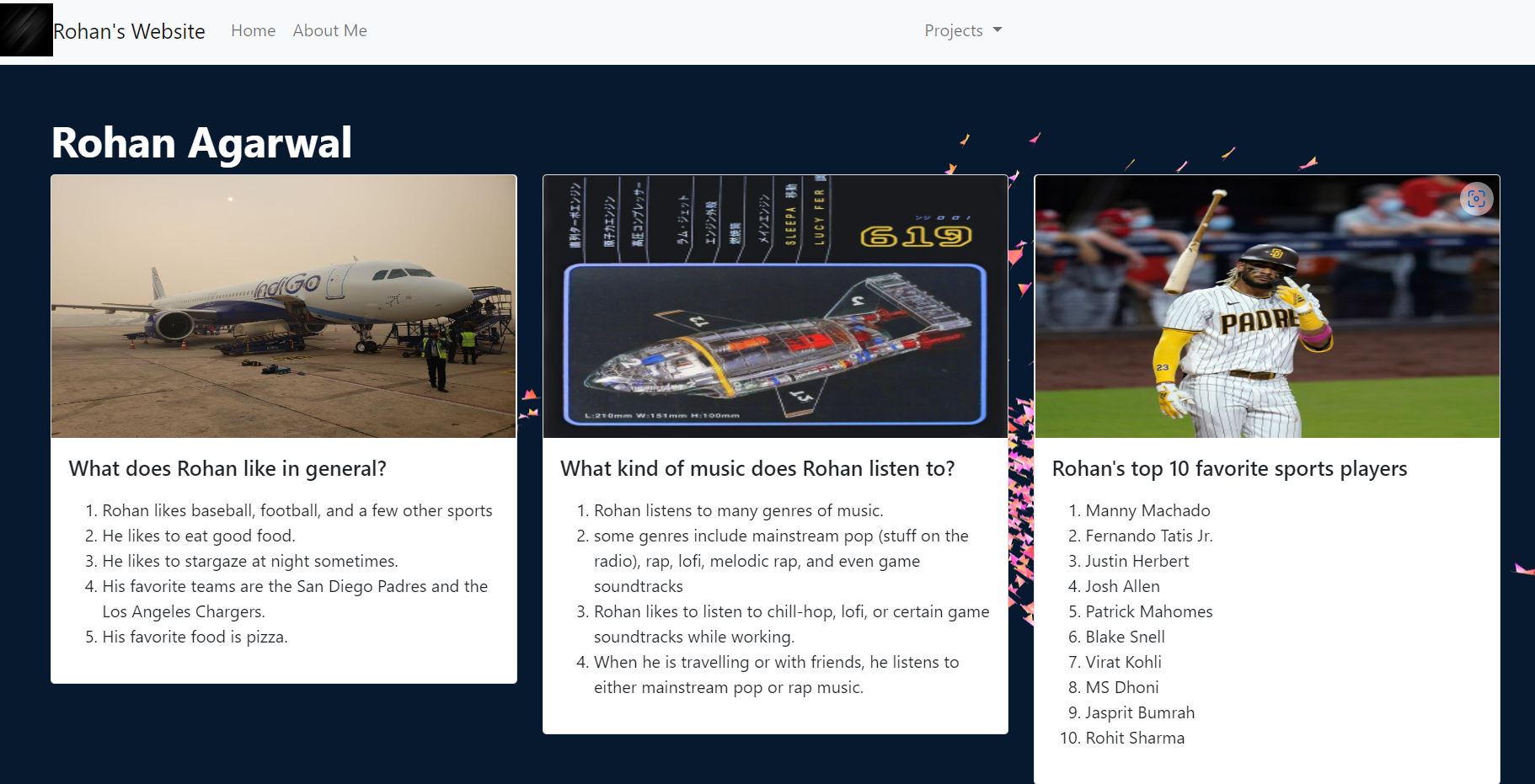Click Manny Machado in the players list
The image size is (1535, 784).
point(1147,510)
